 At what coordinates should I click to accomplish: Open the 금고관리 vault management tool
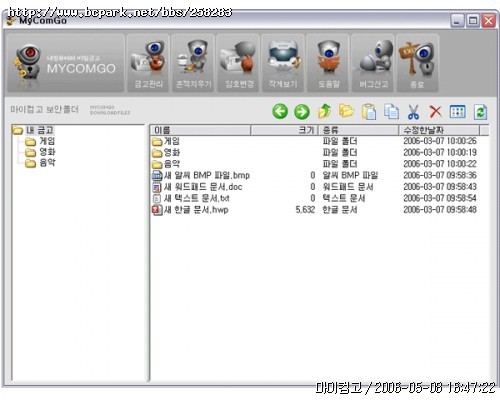click(x=148, y=63)
